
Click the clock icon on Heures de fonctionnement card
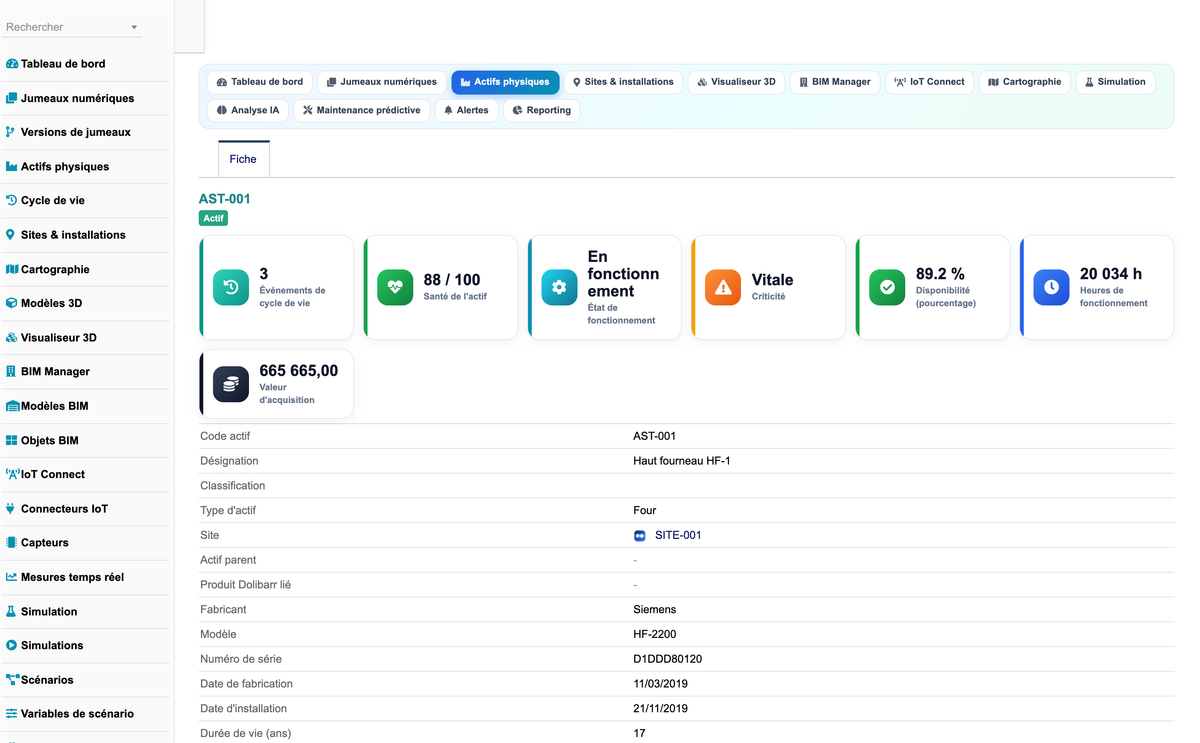(x=1051, y=288)
